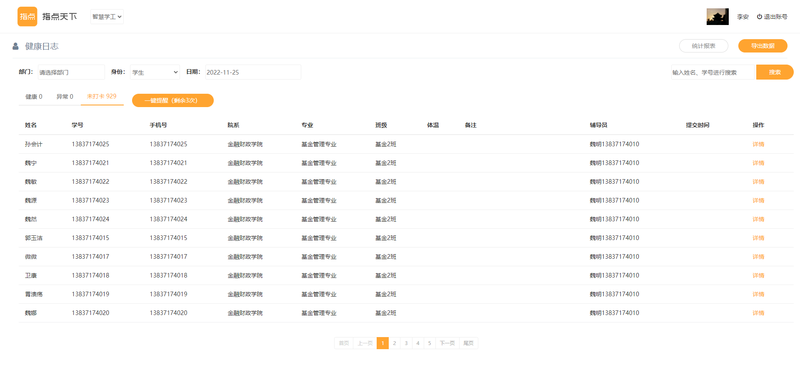Image resolution: width=800 pixels, height=390 pixels.
Task: Open the user avatar thumbnail
Action: point(717,16)
